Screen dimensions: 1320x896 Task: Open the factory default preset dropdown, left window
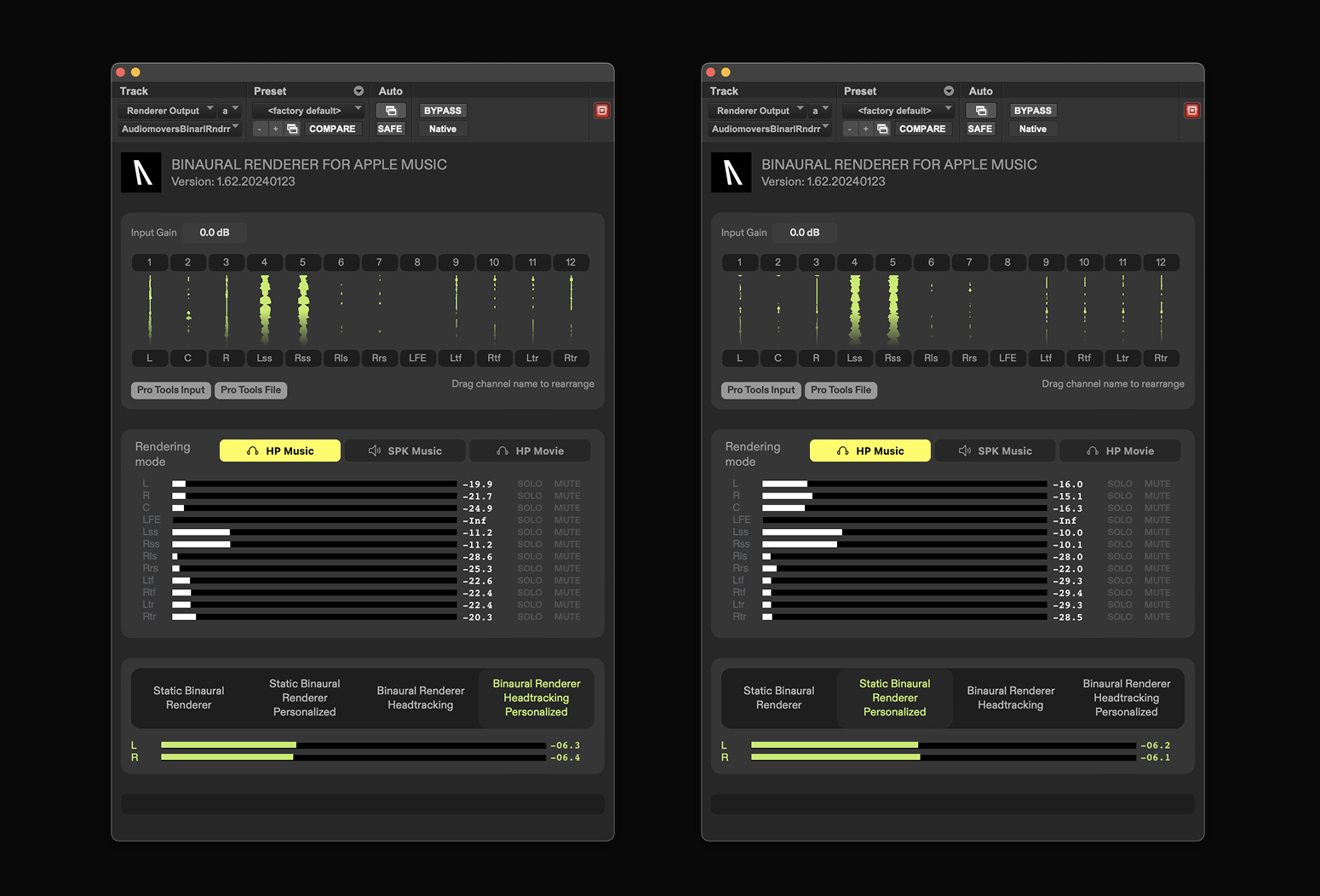click(308, 111)
